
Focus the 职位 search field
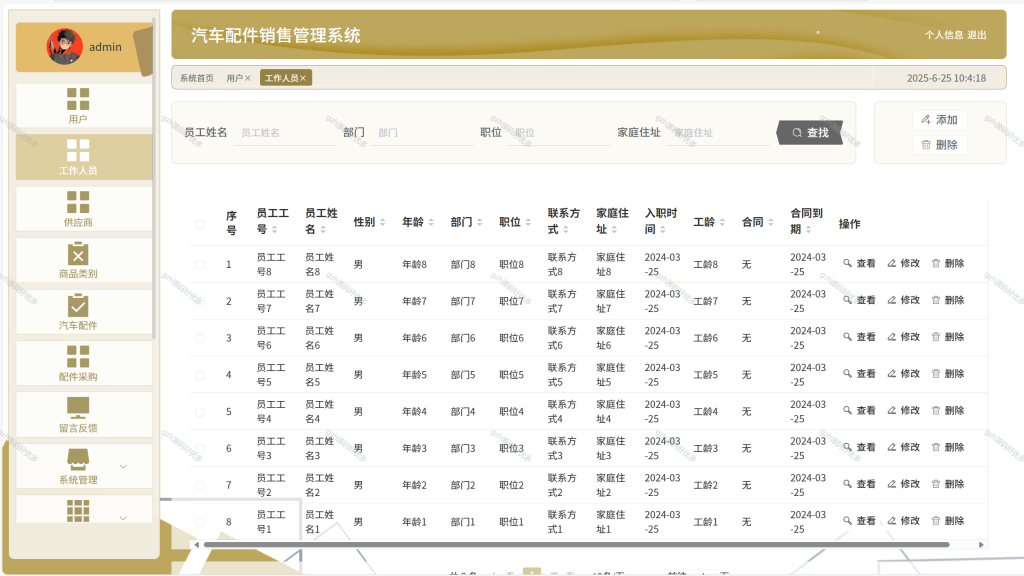560,133
